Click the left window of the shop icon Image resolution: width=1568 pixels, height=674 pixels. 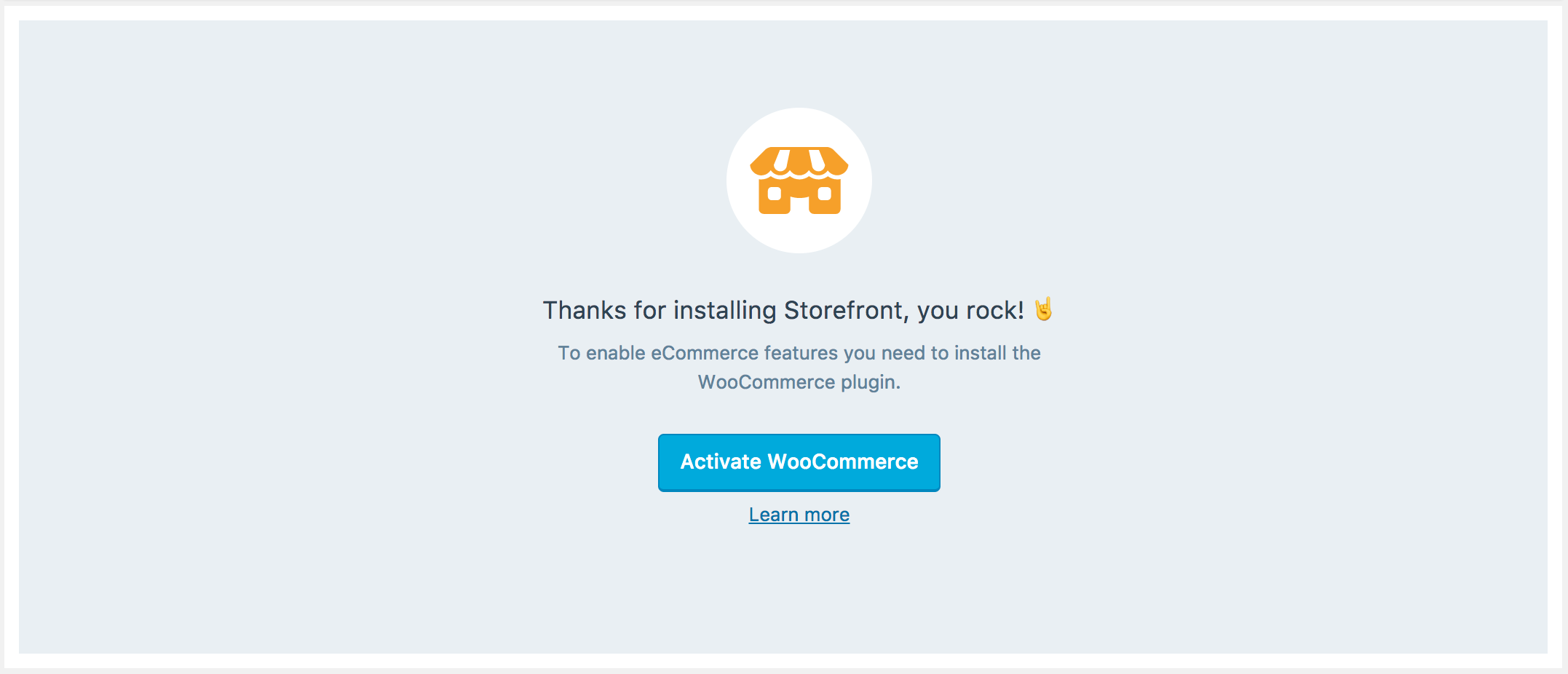[x=775, y=194]
